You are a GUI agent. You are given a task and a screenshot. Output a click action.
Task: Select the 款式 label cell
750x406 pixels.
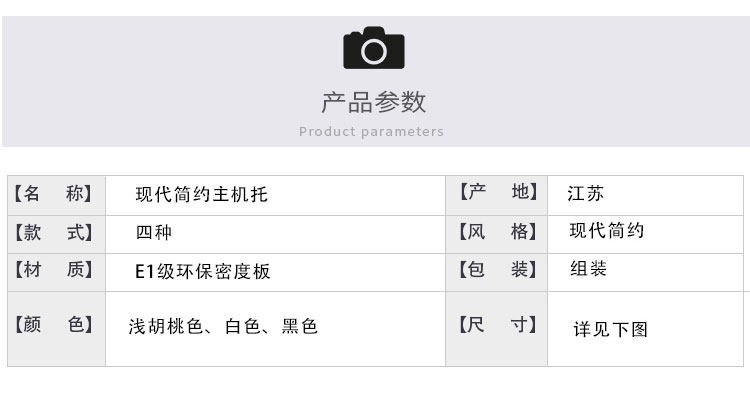[x=56, y=232]
